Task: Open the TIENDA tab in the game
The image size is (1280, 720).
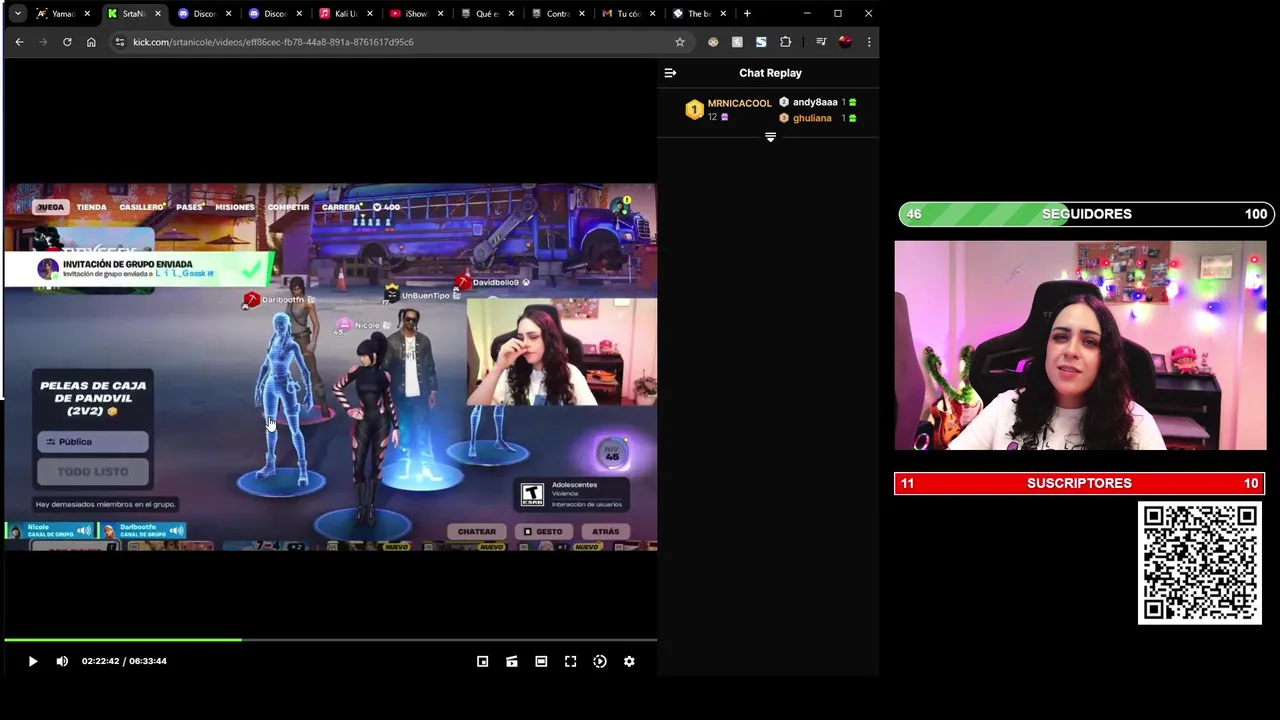Action: pyautogui.click(x=91, y=207)
